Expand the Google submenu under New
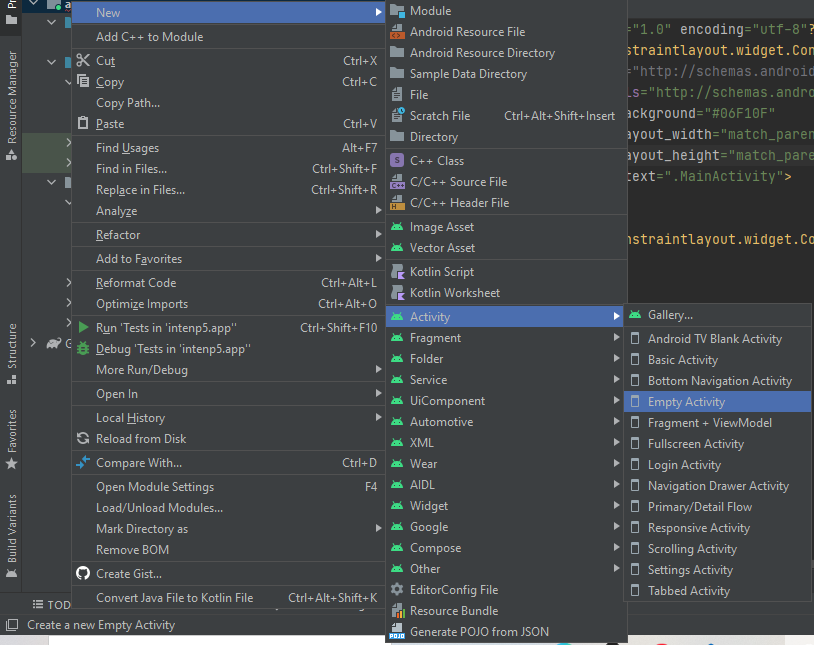This screenshot has width=814, height=645. 424,526
